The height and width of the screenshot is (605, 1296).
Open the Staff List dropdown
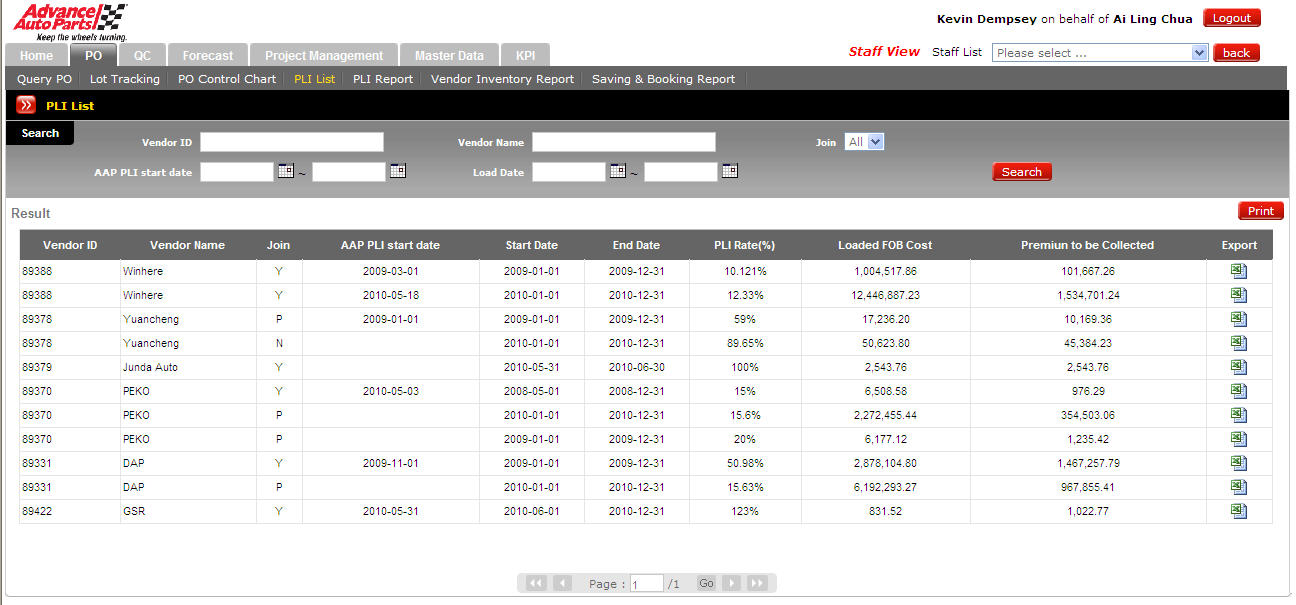point(1200,53)
